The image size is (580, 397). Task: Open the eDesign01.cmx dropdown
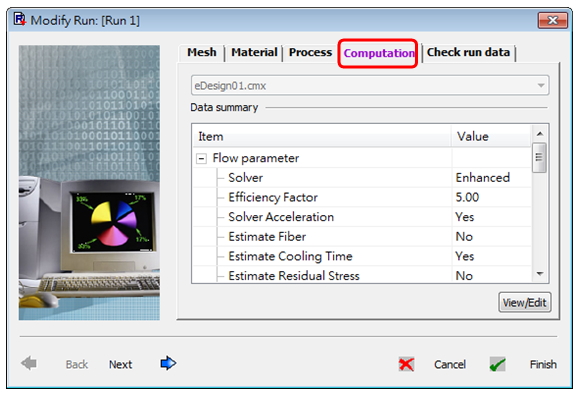[x=370, y=85]
